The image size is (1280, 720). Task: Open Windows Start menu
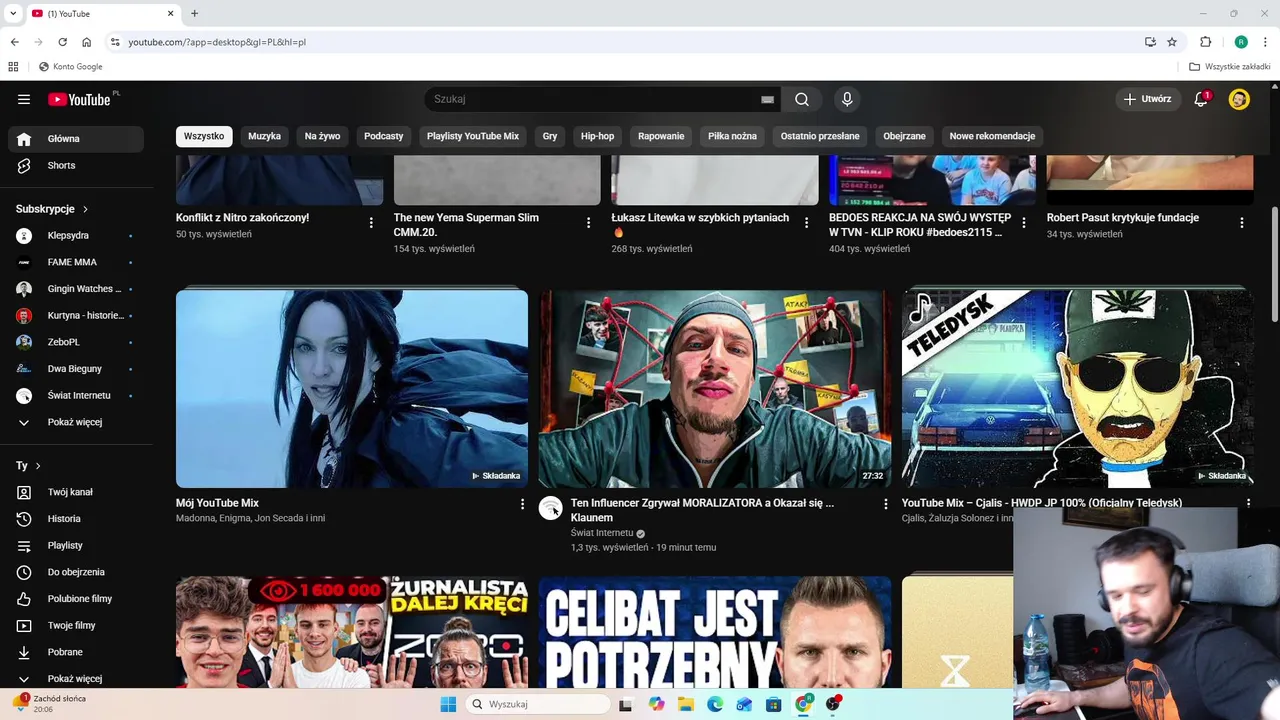click(448, 704)
